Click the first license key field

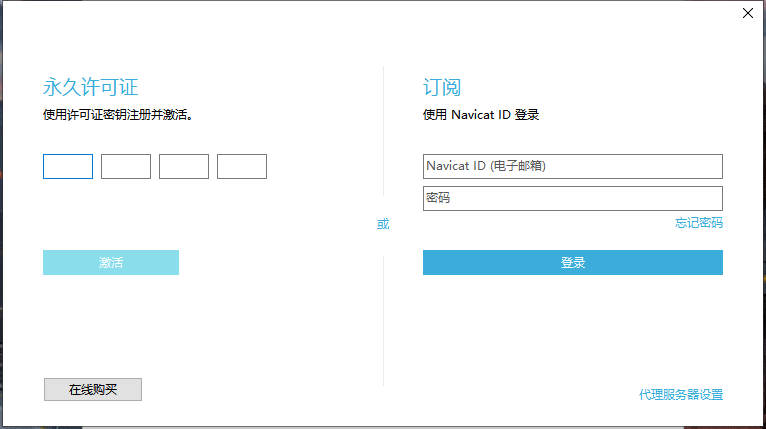(68, 167)
